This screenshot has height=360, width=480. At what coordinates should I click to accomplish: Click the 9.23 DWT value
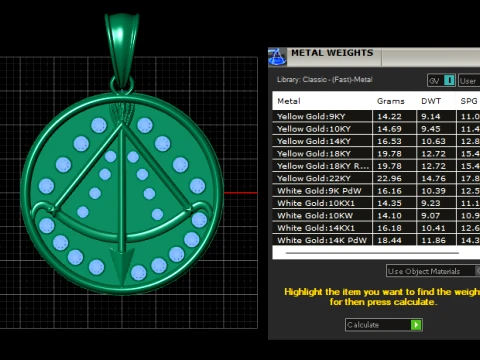click(431, 203)
